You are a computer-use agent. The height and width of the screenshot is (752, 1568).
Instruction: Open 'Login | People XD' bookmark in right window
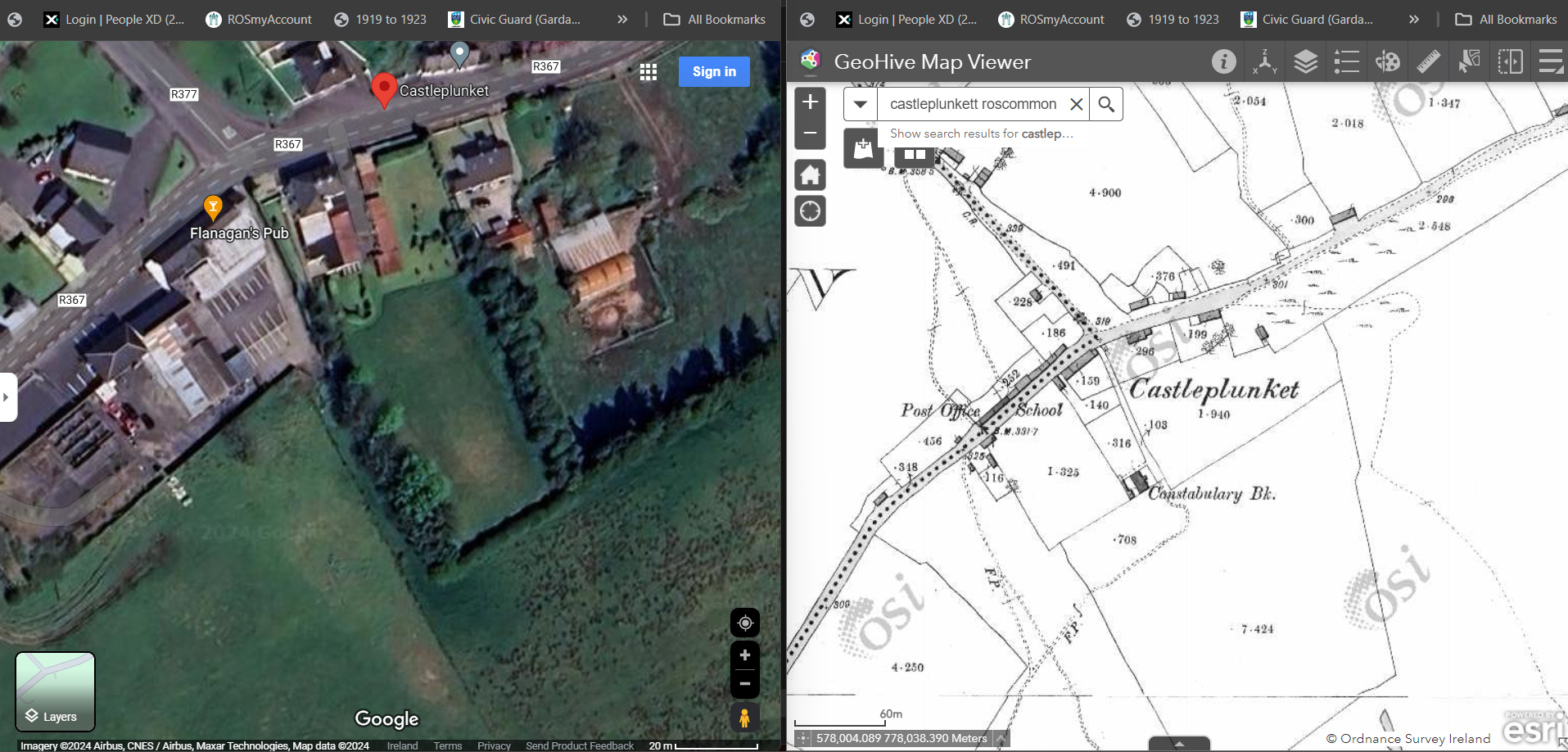pyautogui.click(x=906, y=20)
